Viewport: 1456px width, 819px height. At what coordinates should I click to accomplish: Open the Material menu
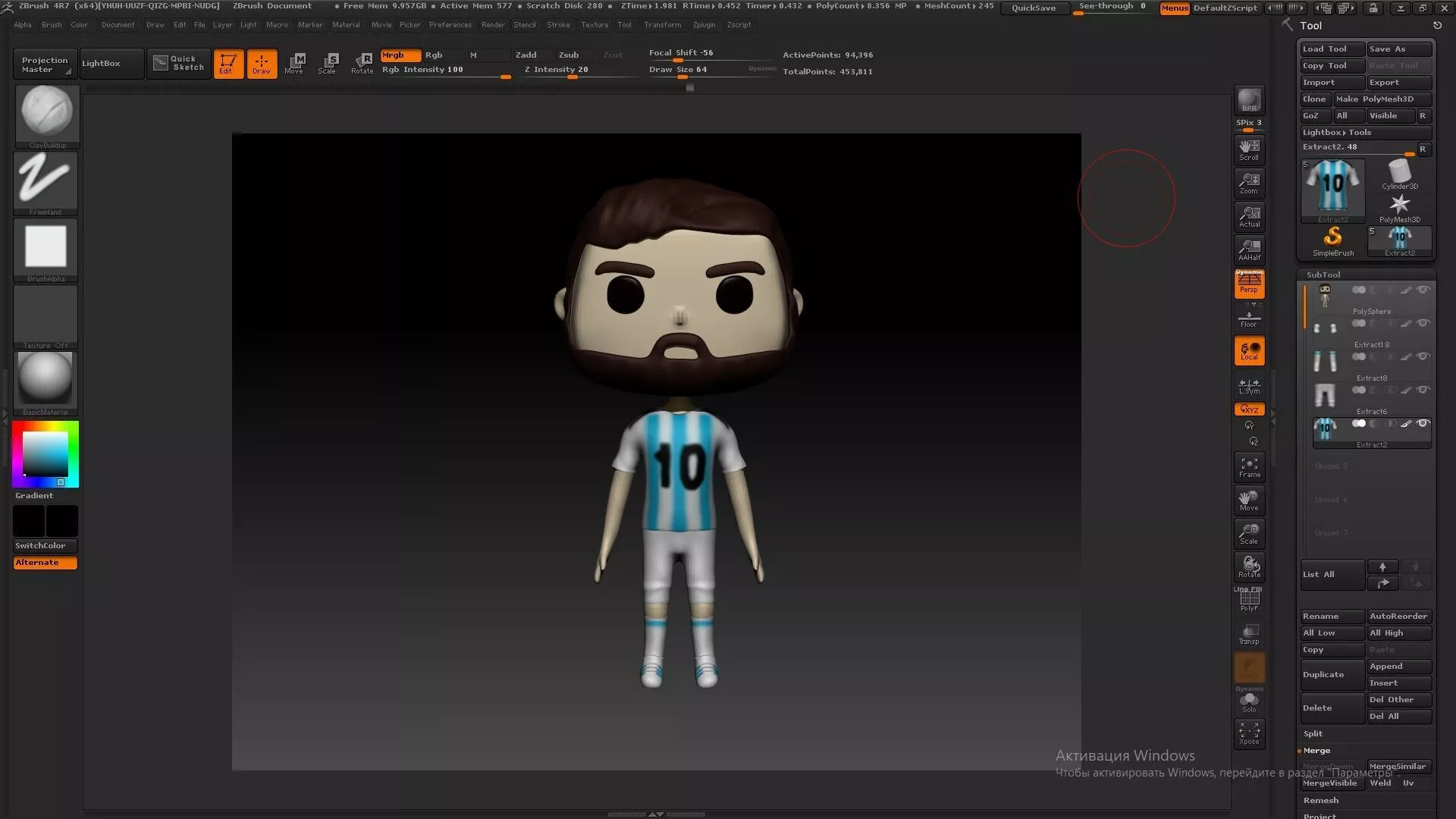point(346,25)
